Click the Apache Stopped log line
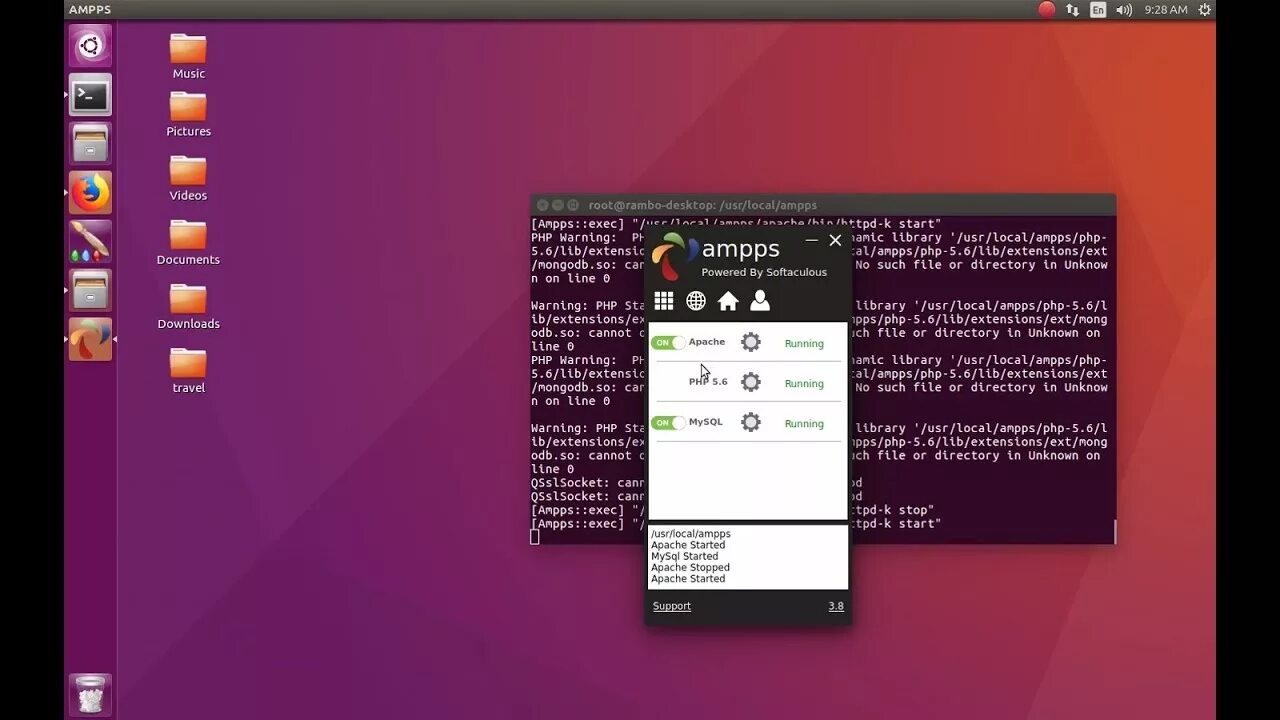The width and height of the screenshot is (1280, 720). pyautogui.click(x=691, y=567)
